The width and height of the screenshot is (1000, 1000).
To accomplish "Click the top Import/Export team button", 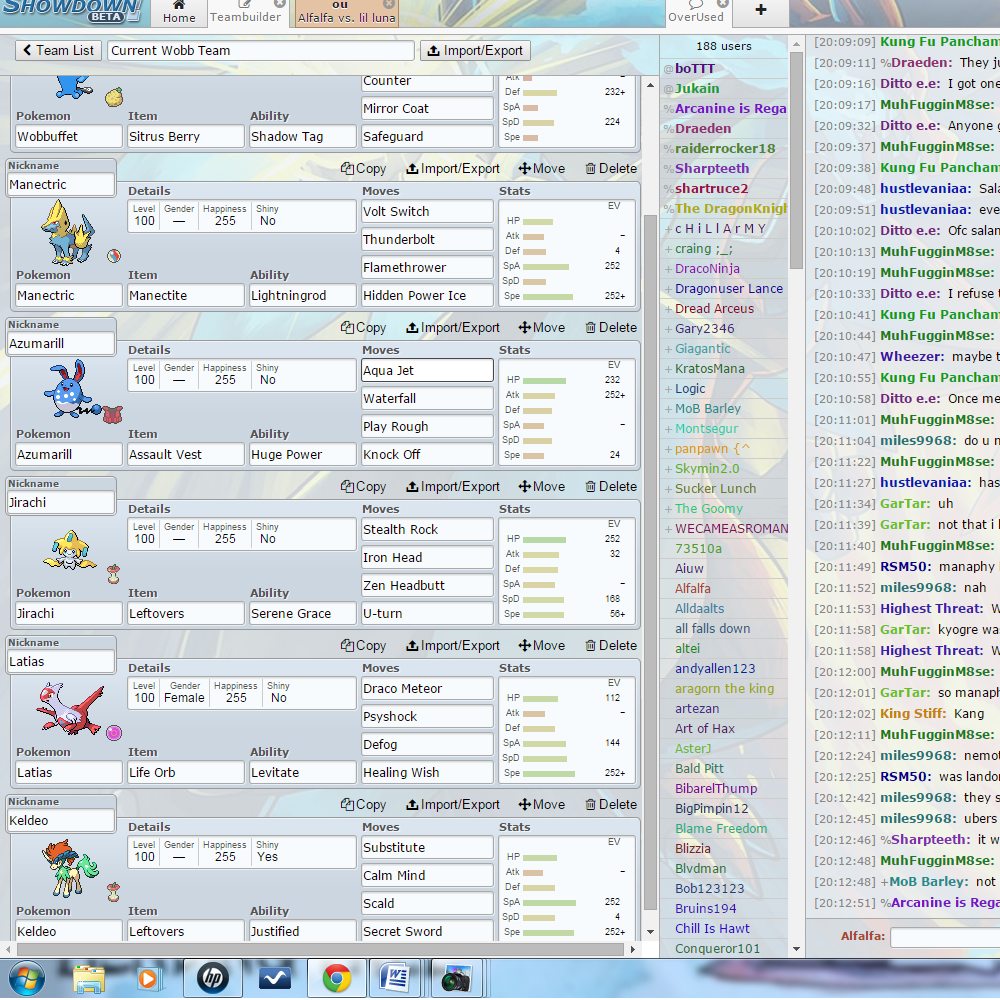I will 475,50.
